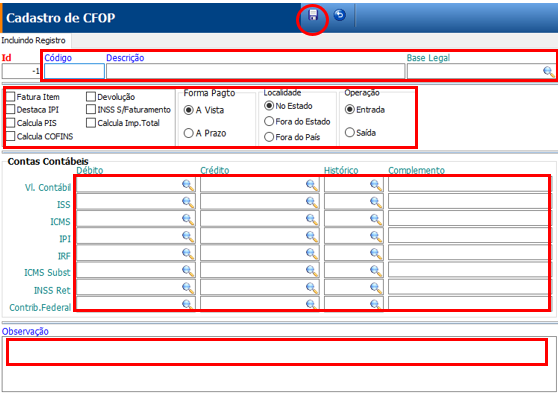Click into the Descrição text field
This screenshot has width=558, height=398.
coord(256,71)
